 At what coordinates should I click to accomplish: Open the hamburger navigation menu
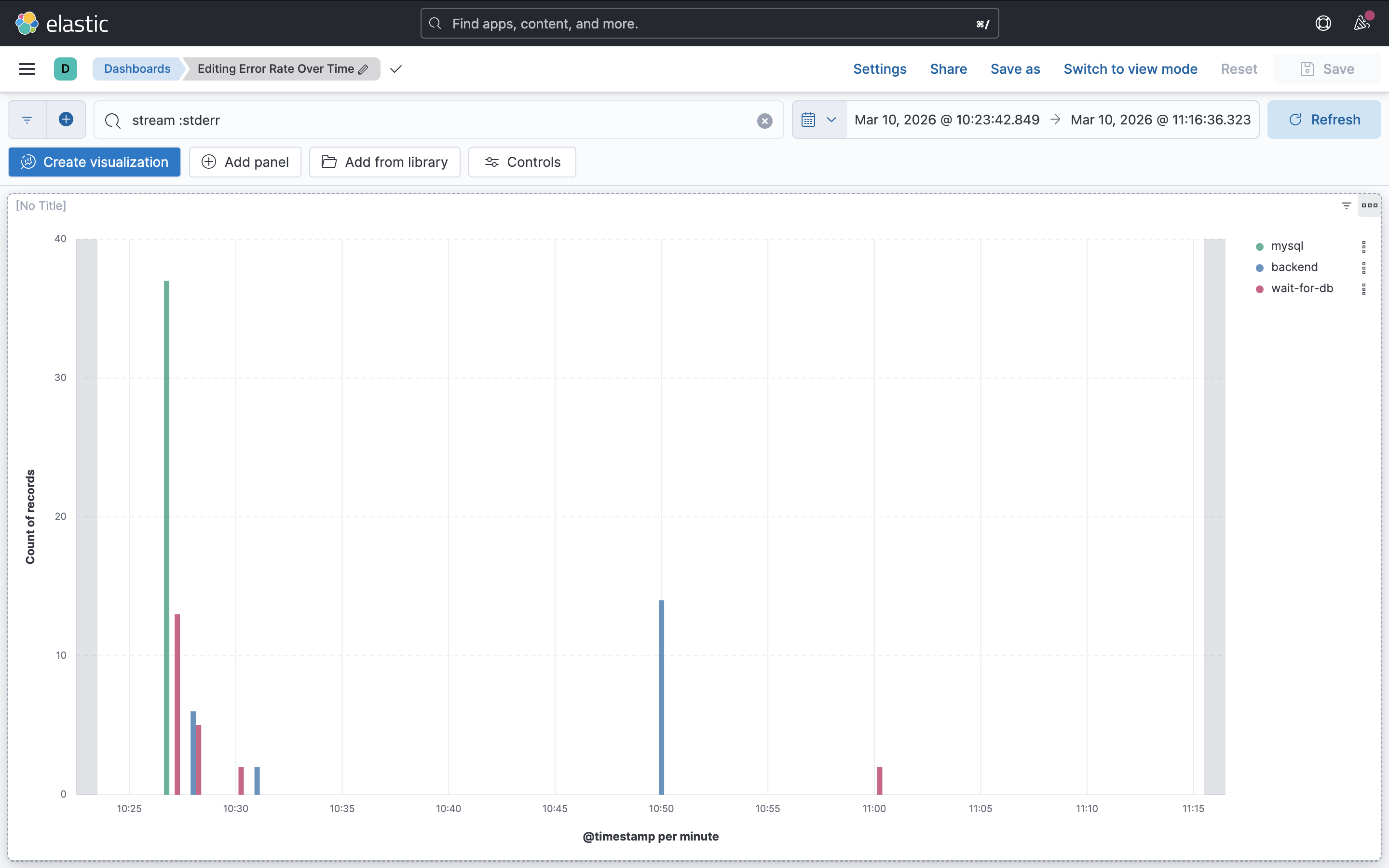point(27,69)
